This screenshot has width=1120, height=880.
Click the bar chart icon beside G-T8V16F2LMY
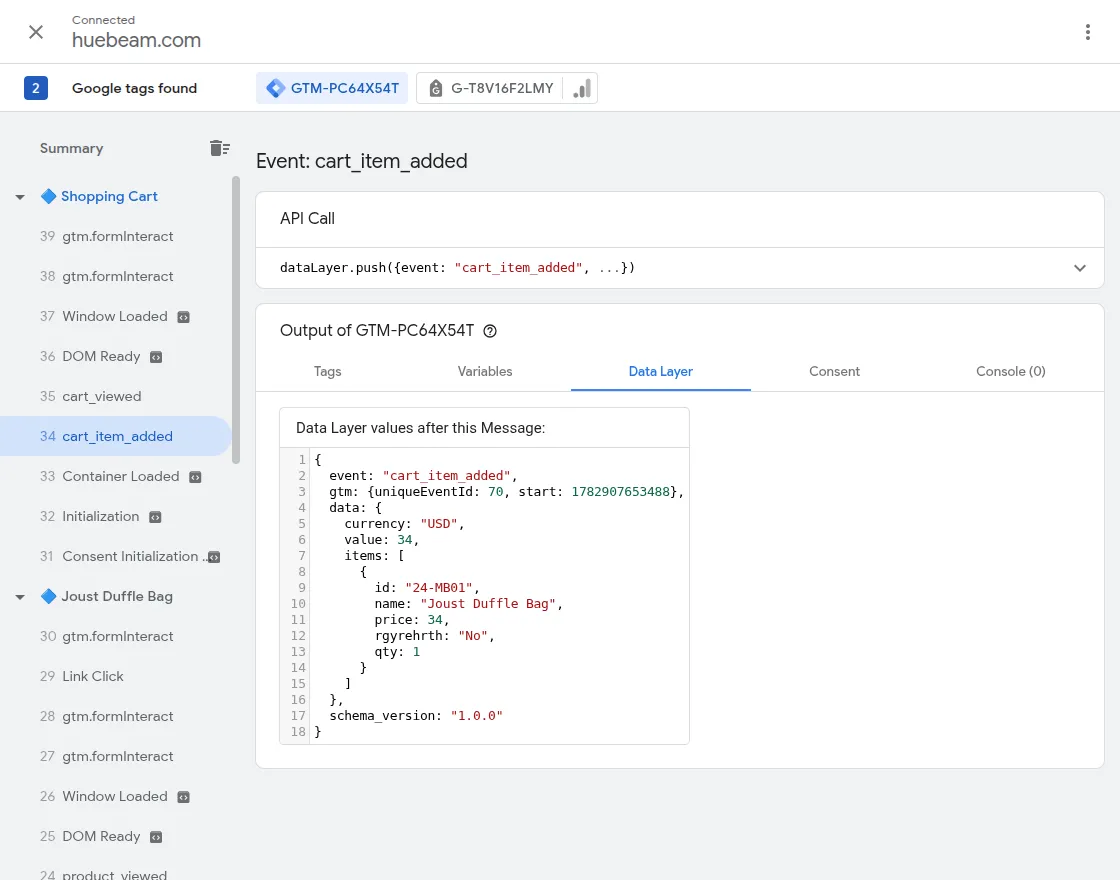click(x=581, y=89)
